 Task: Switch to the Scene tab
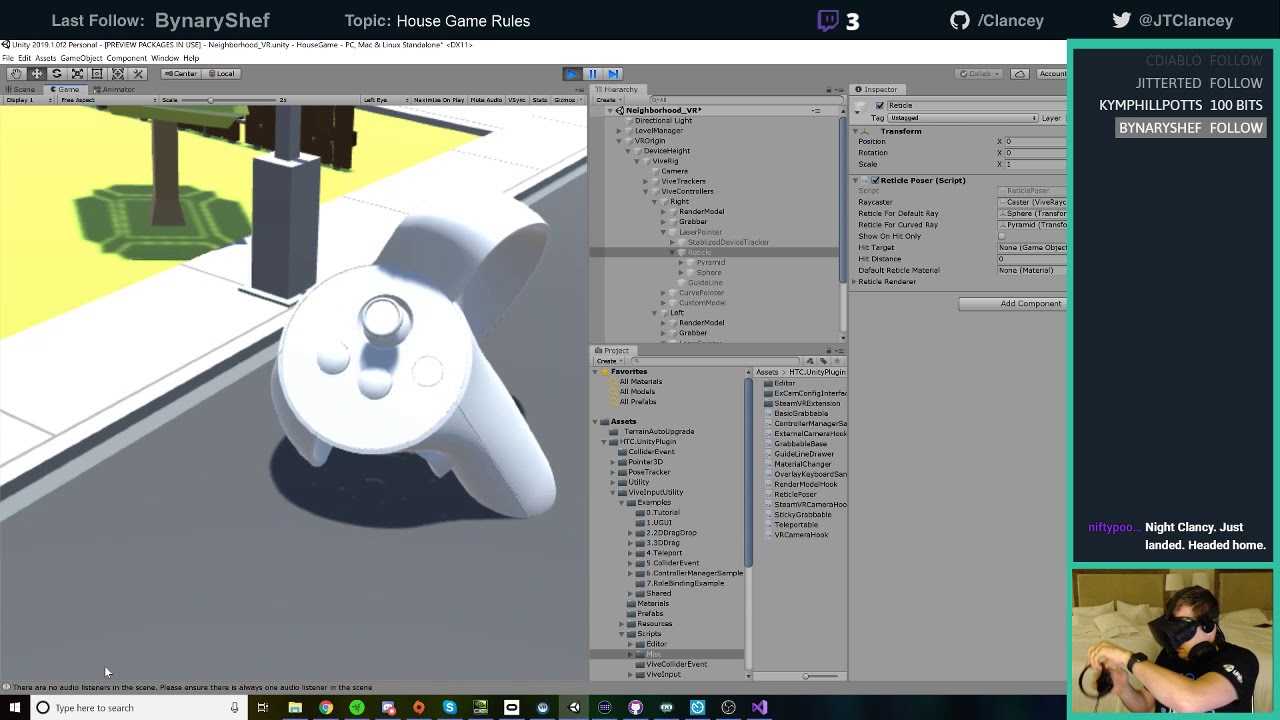coord(23,90)
